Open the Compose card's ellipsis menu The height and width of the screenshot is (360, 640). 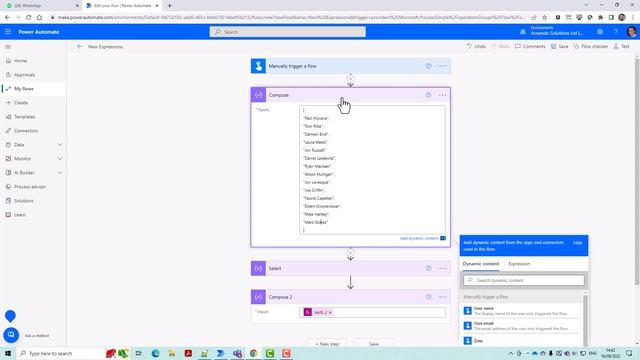442,95
